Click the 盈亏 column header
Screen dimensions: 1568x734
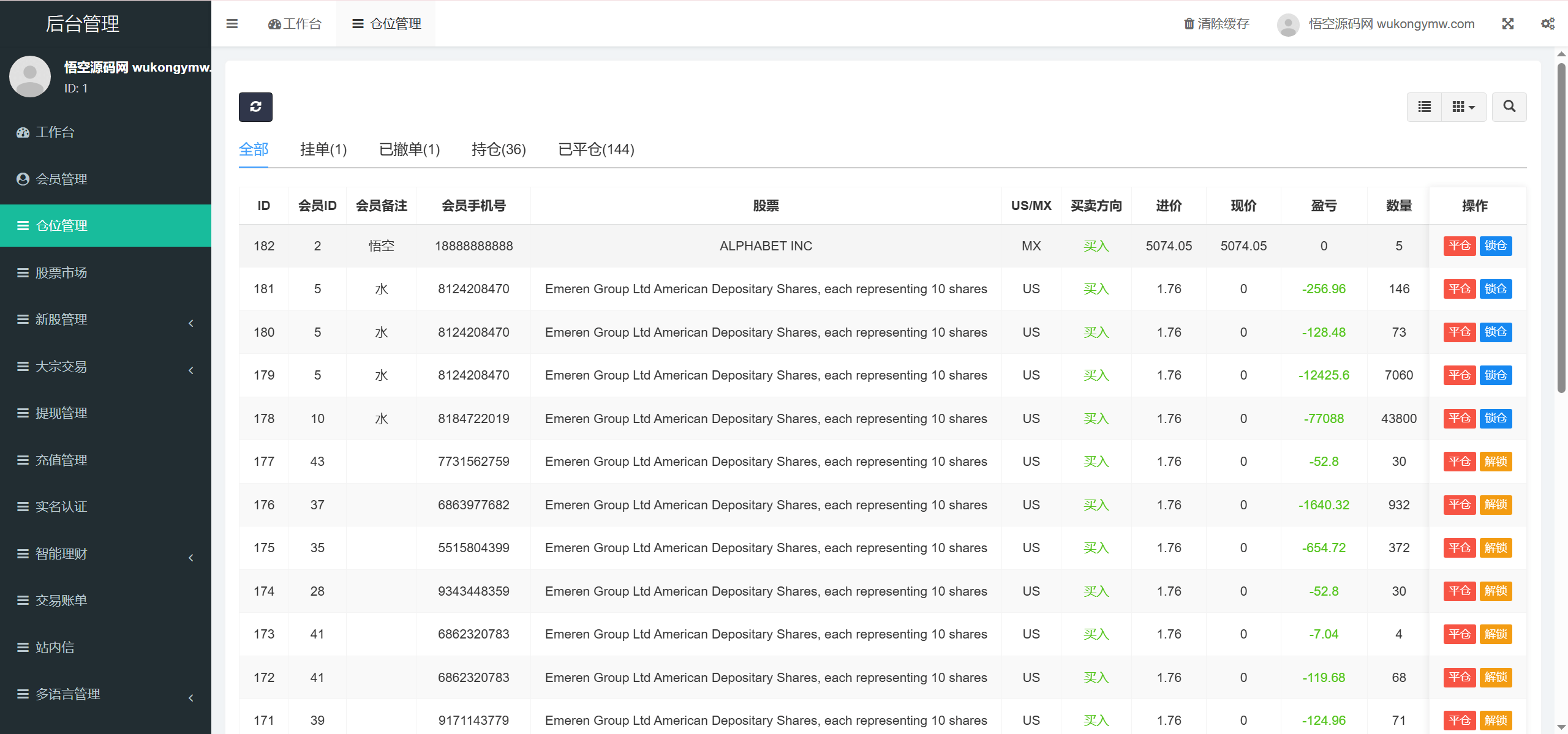click(x=1324, y=206)
